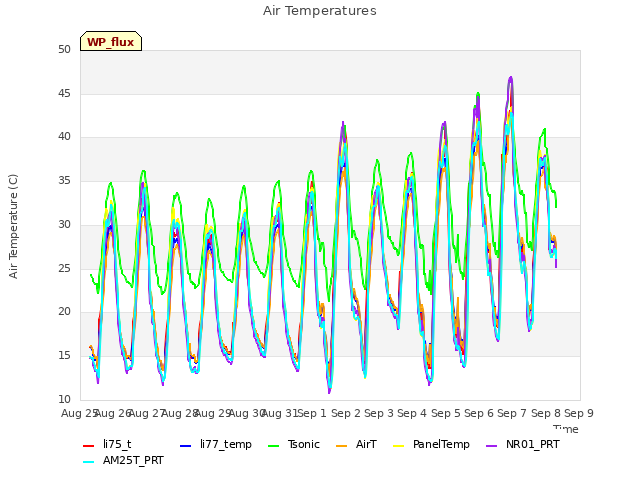Click the Air Temperatures chart title
This screenshot has width=640, height=480.
(x=320, y=11)
